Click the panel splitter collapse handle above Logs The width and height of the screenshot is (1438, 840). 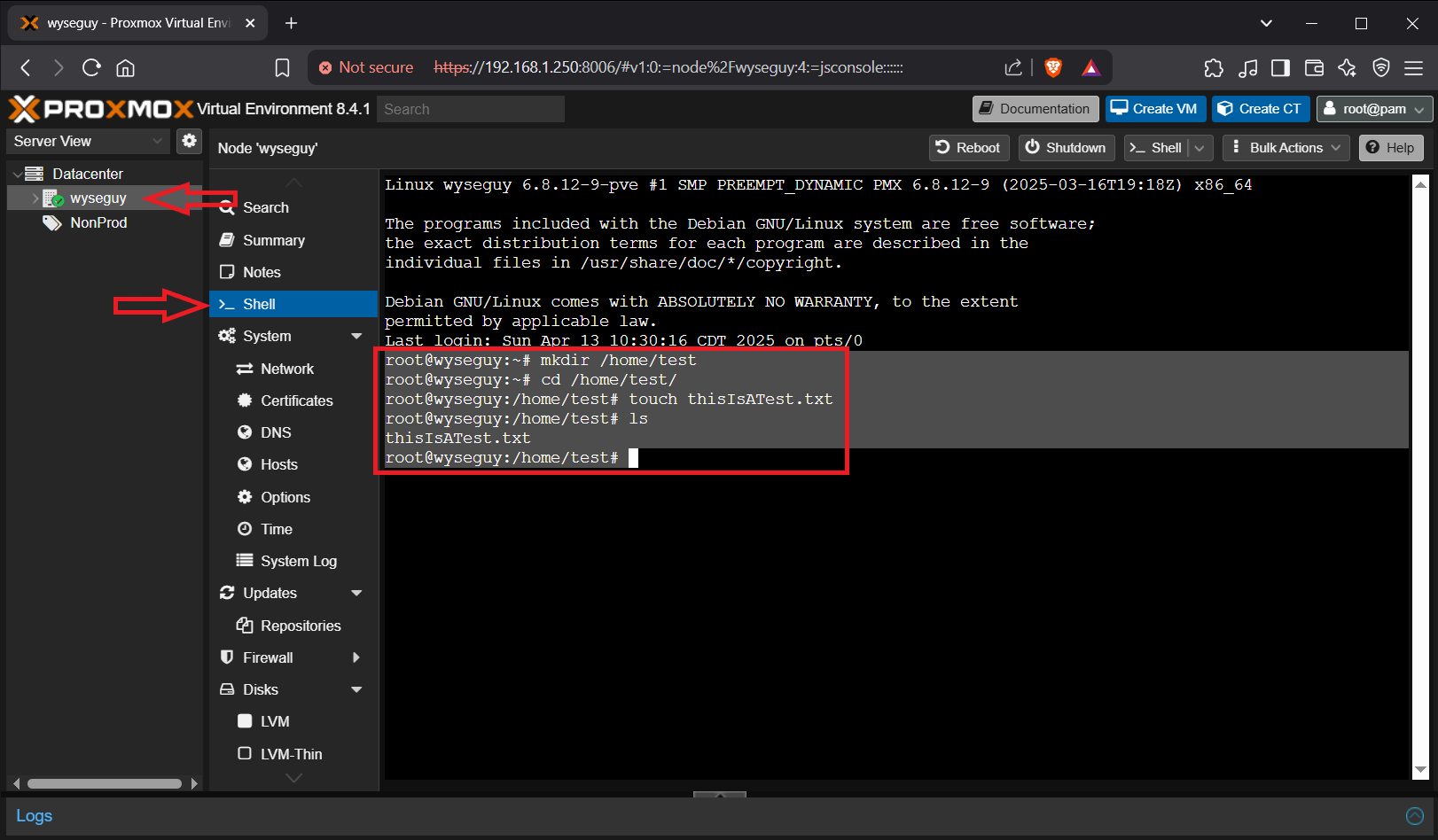(x=719, y=795)
